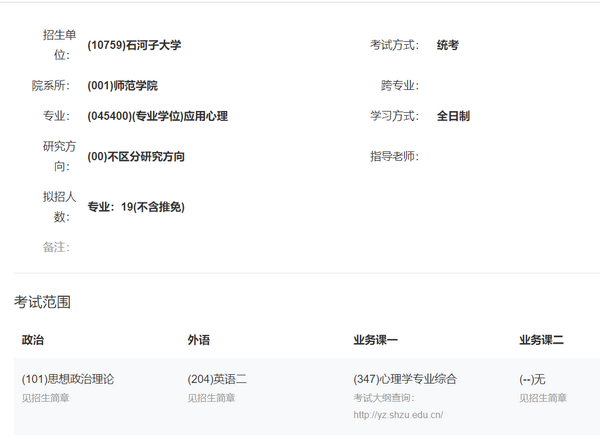Click 见招生简章 under 思想政治理论
The height and width of the screenshot is (440, 600).
pos(45,398)
